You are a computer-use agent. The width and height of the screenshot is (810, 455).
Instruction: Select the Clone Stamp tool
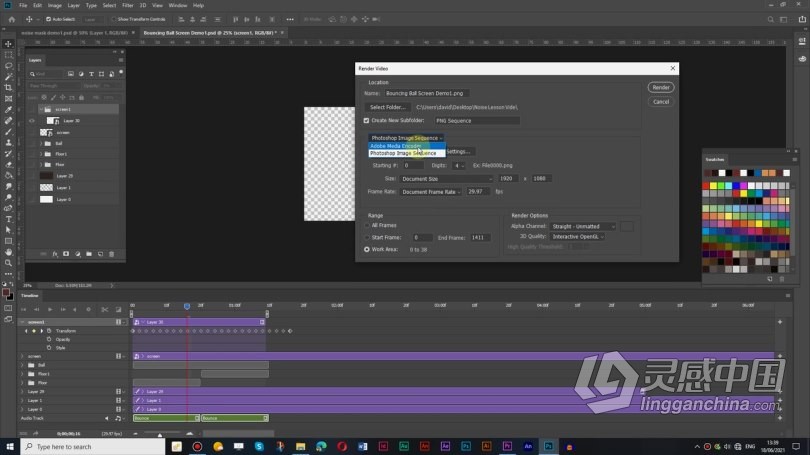pyautogui.click(x=8, y=143)
